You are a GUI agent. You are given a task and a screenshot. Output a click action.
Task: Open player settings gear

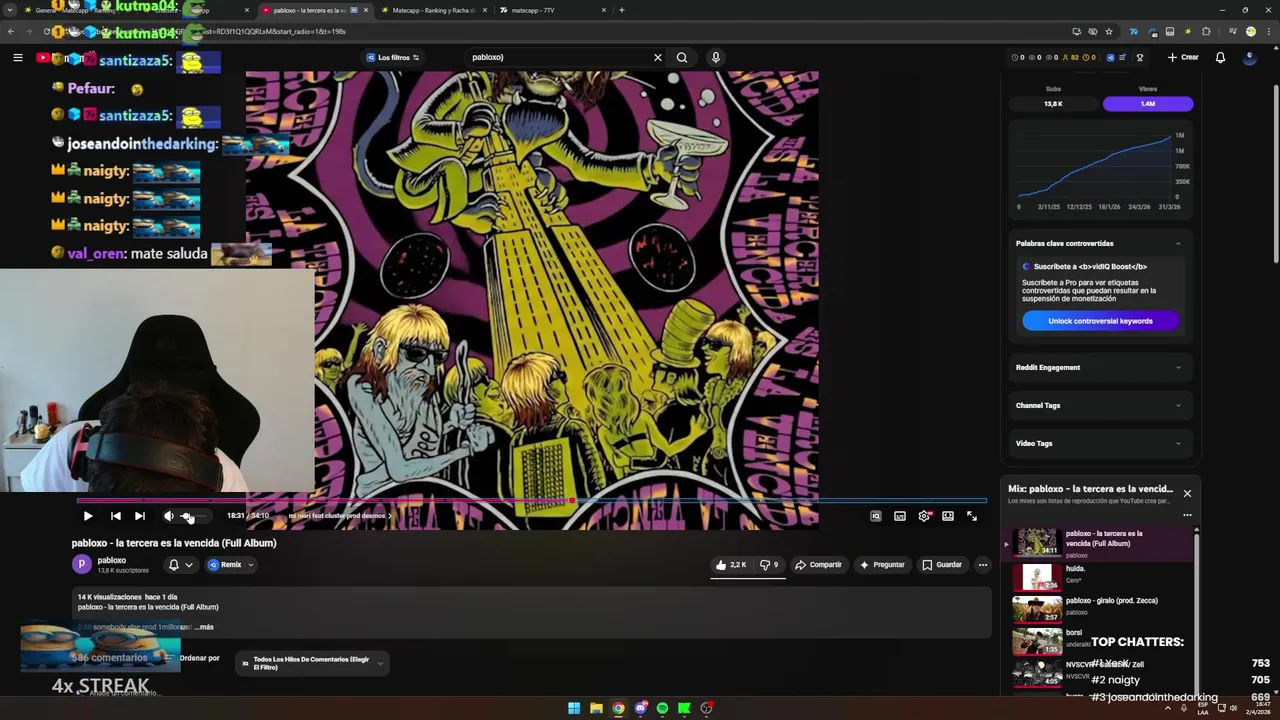[x=924, y=516]
